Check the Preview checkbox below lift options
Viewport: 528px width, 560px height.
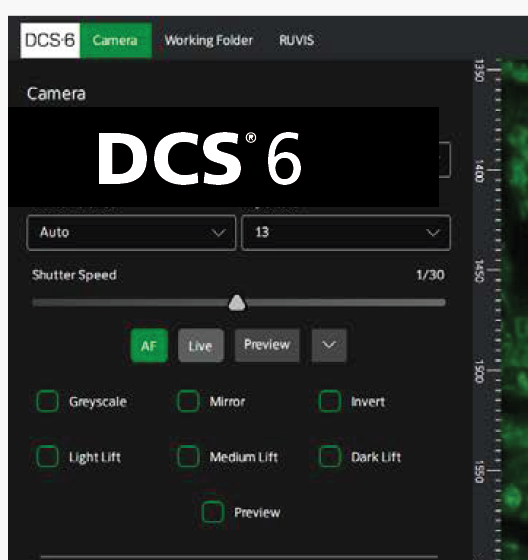click(213, 512)
